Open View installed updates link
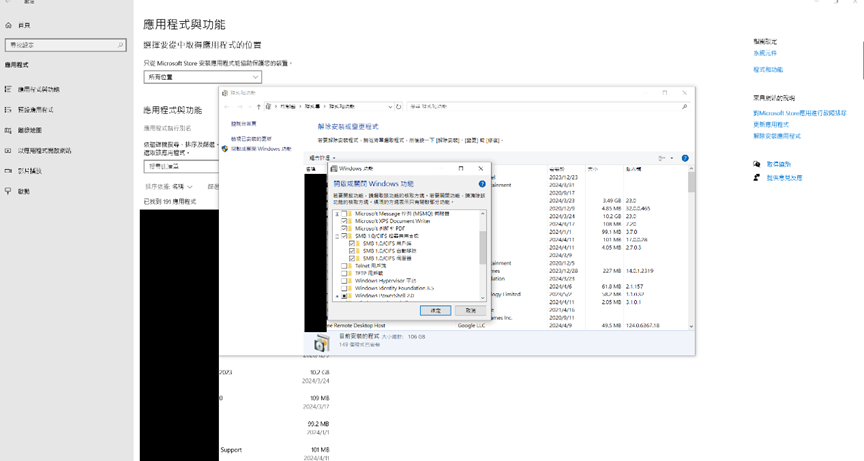The image size is (864, 461). pyautogui.click(x=251, y=139)
